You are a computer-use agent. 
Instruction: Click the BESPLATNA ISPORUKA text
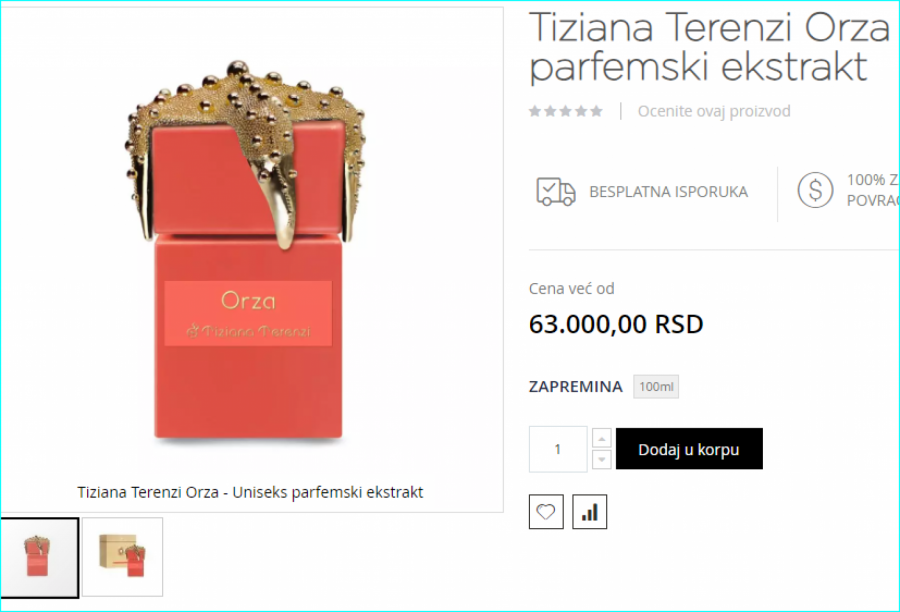point(669,192)
